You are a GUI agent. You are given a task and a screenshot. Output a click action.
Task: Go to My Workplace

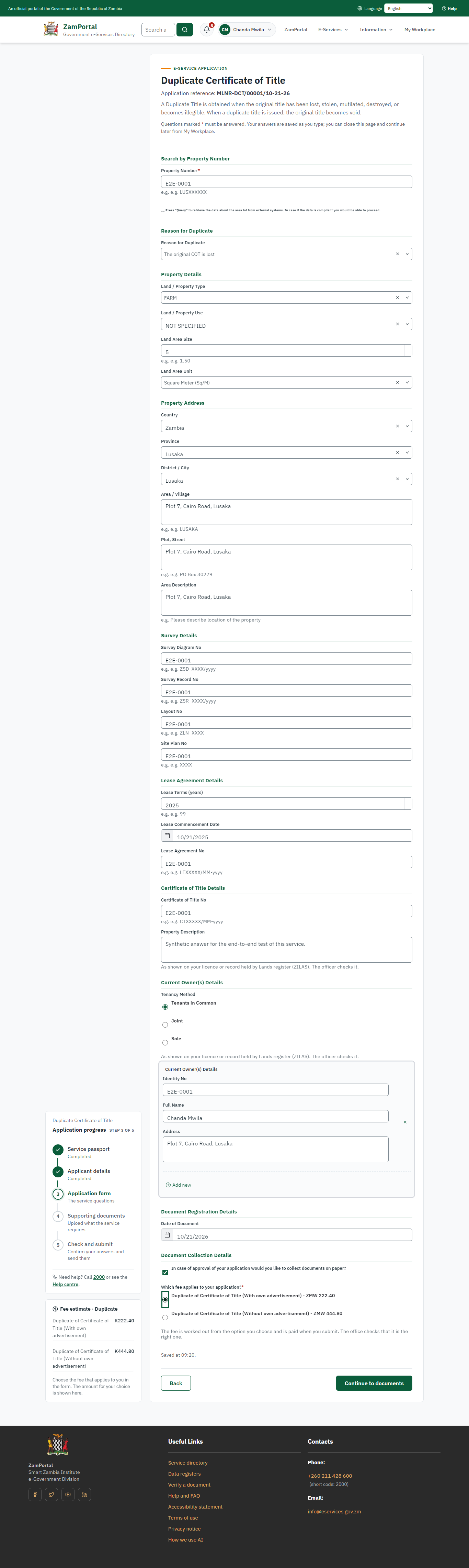[x=420, y=30]
